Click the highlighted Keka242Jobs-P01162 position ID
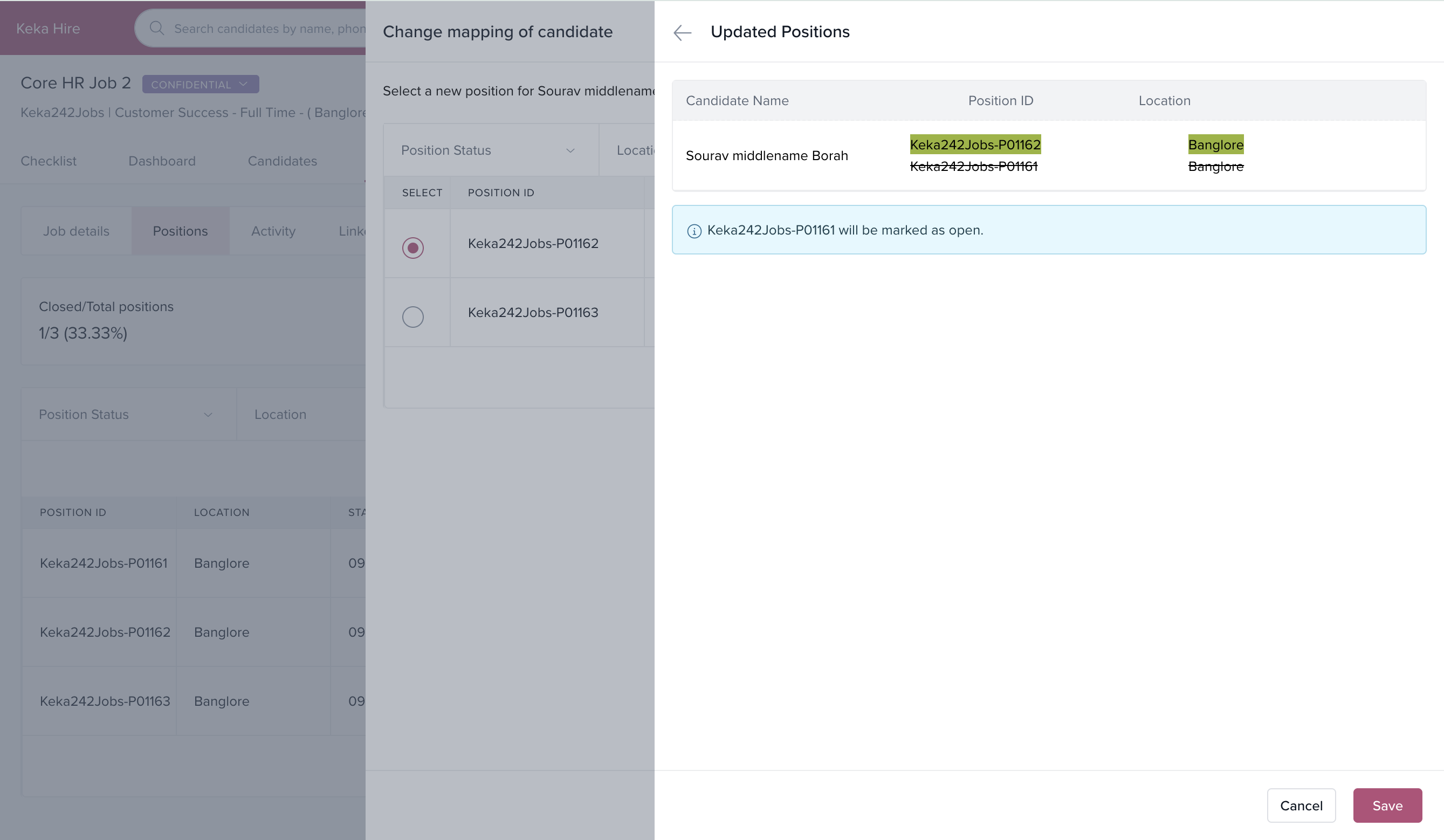This screenshot has width=1444, height=840. tap(975, 144)
